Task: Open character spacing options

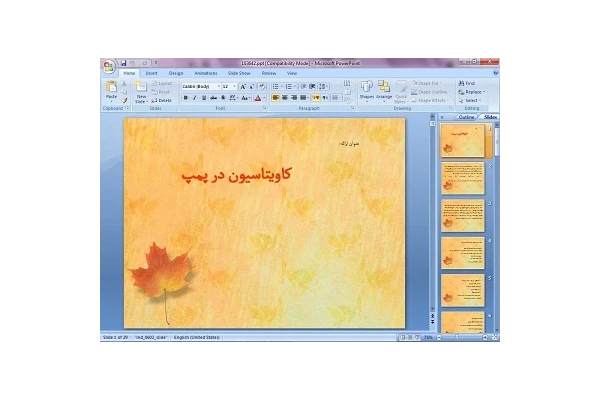Action: click(x=233, y=98)
